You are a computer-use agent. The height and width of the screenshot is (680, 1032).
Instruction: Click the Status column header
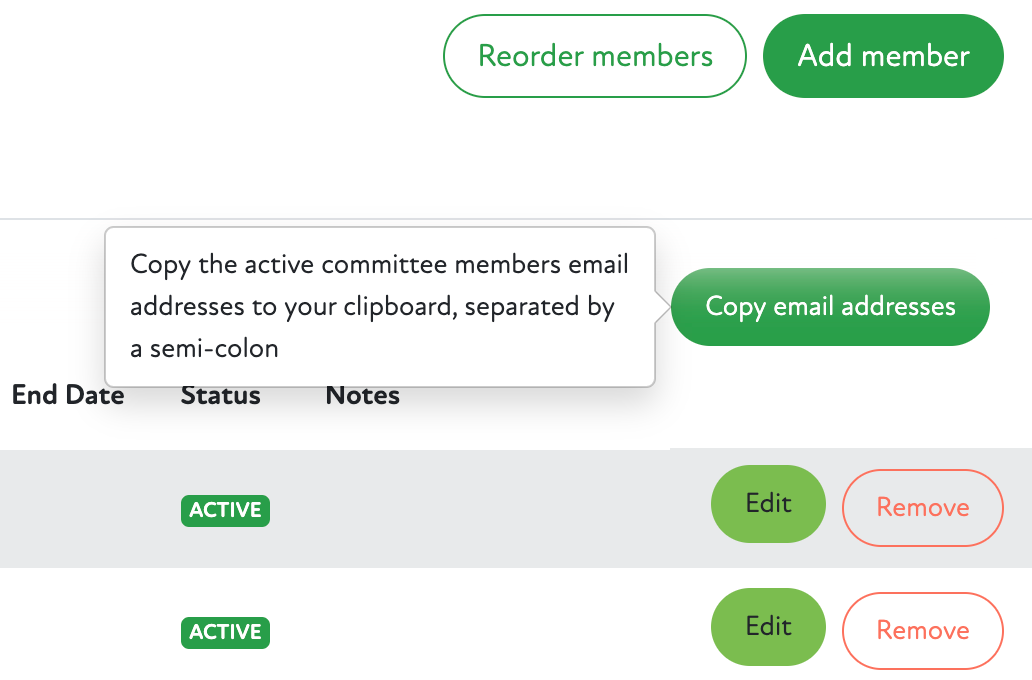(x=220, y=395)
